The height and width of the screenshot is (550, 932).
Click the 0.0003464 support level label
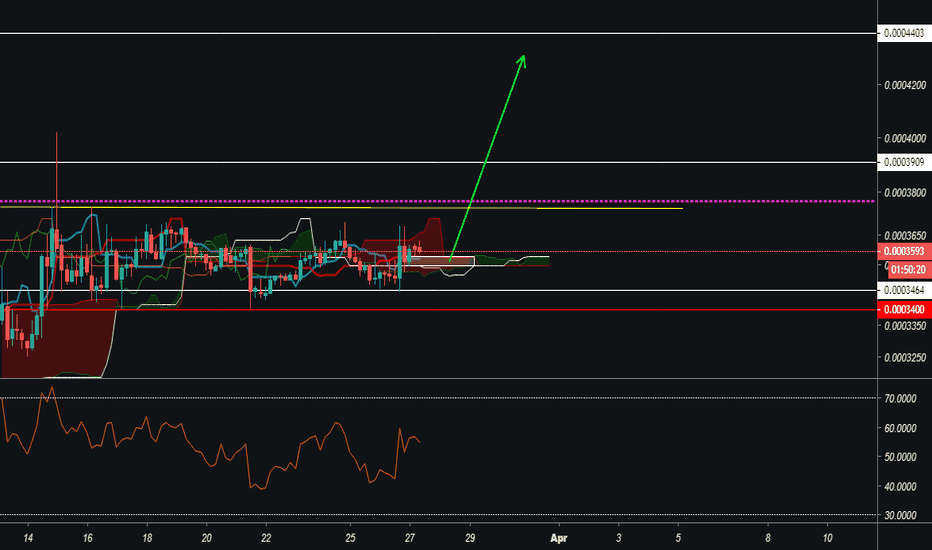click(904, 290)
